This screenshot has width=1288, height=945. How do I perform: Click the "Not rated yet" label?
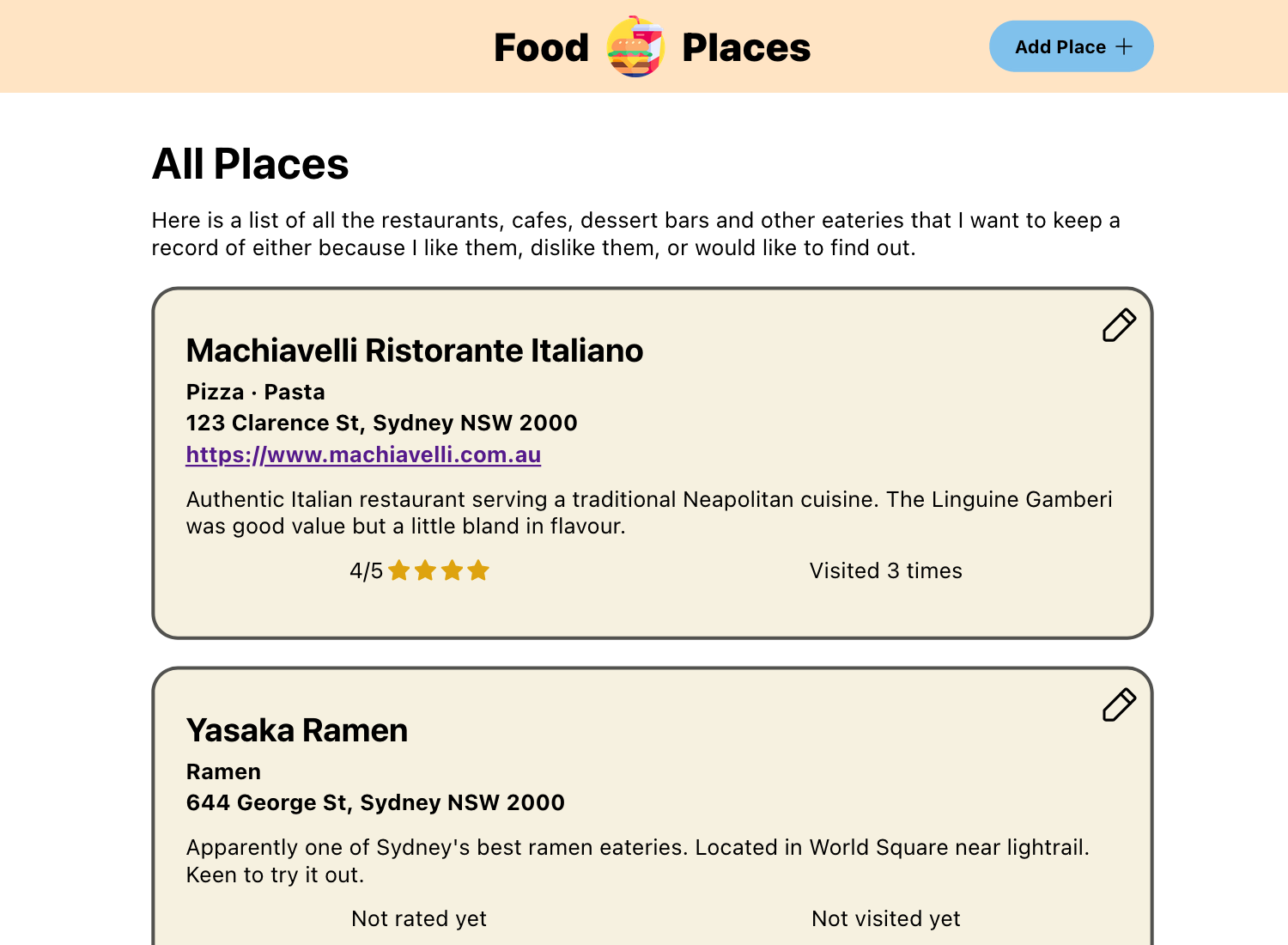click(x=419, y=919)
